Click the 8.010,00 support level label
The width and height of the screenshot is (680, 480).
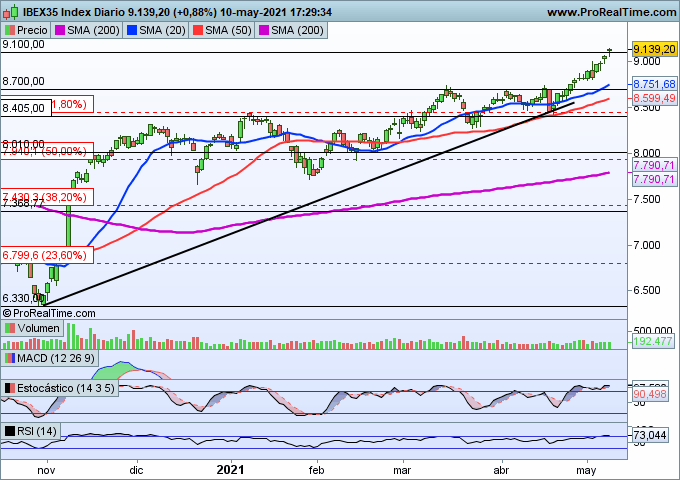tap(23, 144)
